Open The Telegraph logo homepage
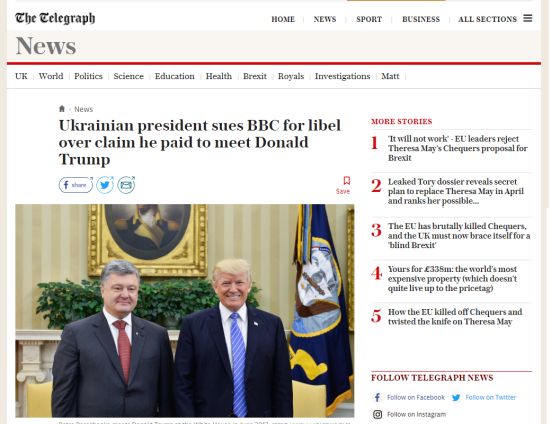This screenshot has width=550, height=424. (55, 18)
